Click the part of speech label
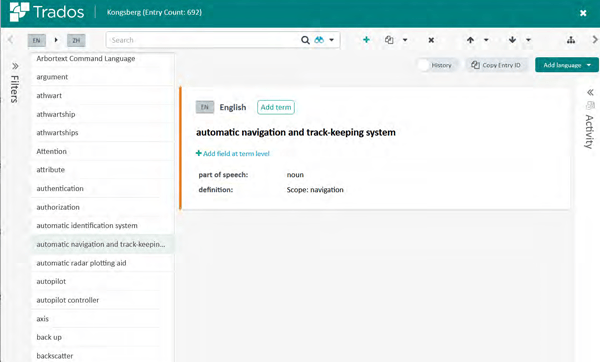This screenshot has width=600, height=362. point(223,175)
